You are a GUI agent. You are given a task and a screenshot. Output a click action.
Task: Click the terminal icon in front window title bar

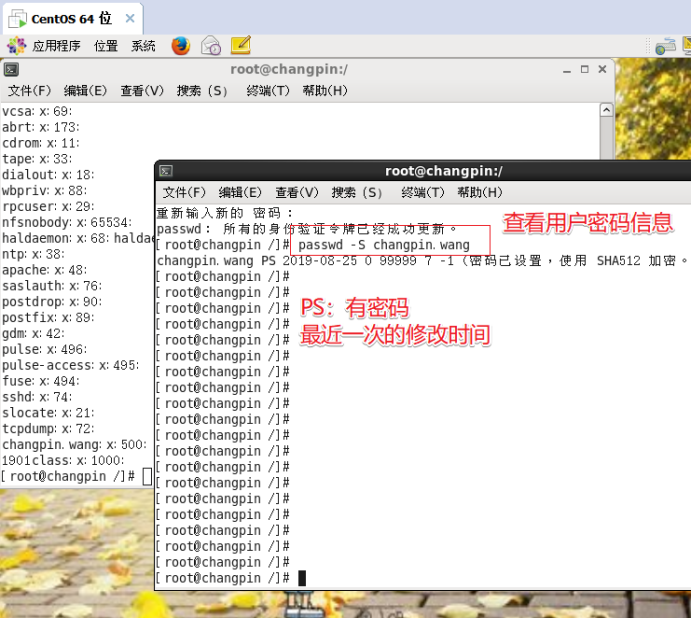coord(166,171)
